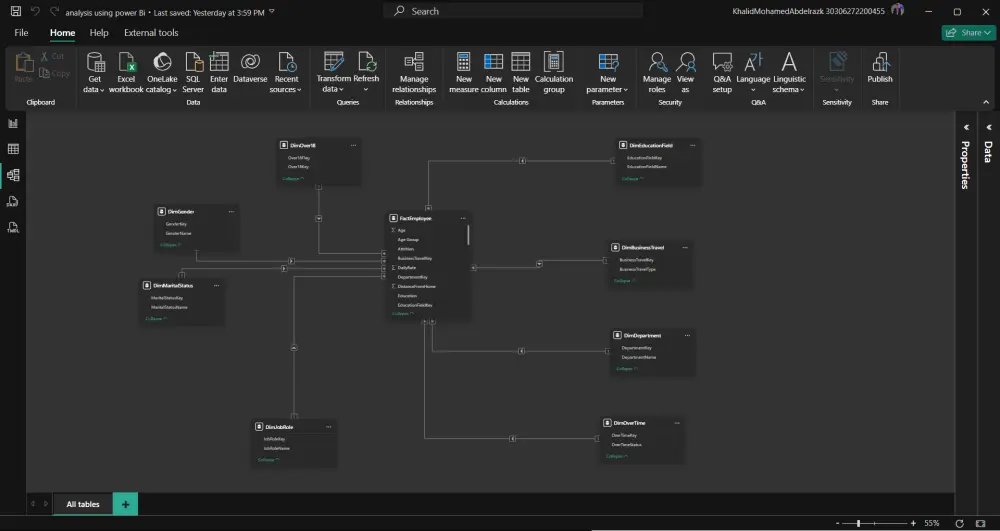Expand the file title dropdown arrow
Image resolution: width=1000 pixels, height=531 pixels.
click(x=272, y=11)
